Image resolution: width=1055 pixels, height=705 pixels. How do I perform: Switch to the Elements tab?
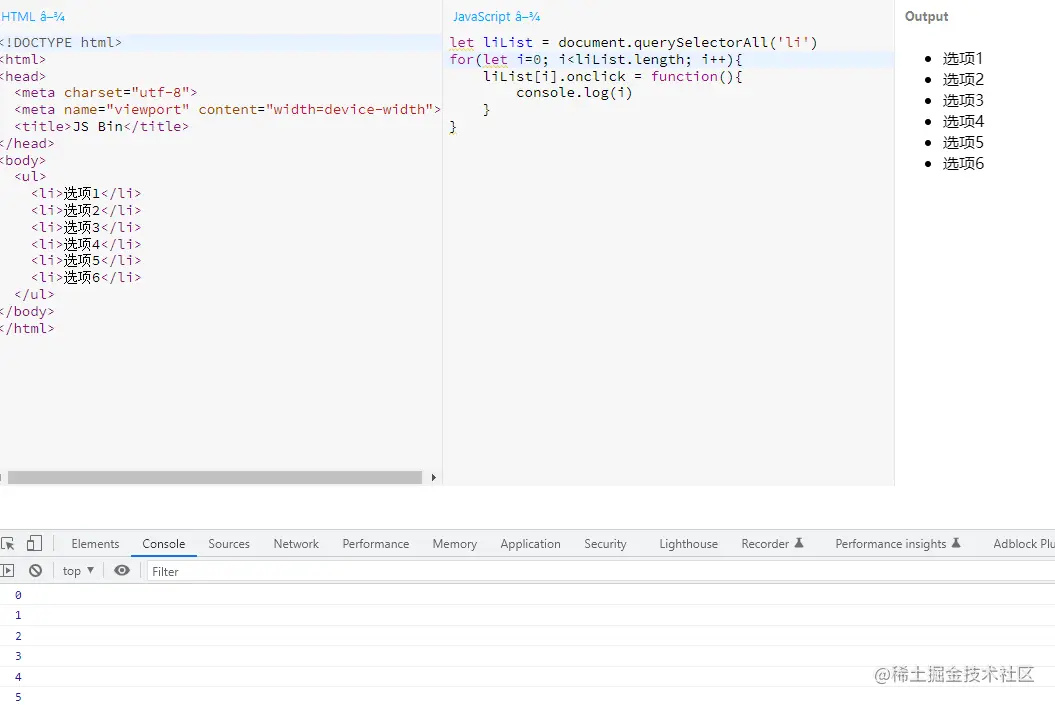(x=96, y=544)
